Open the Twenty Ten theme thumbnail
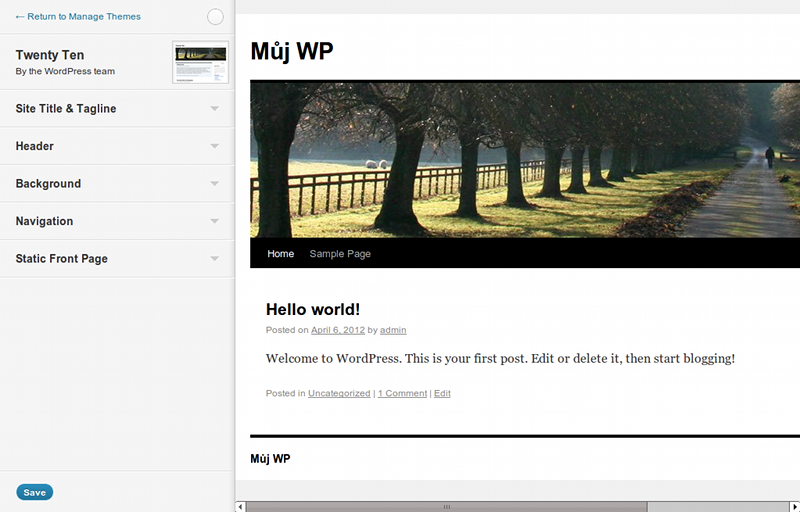Image resolution: width=800 pixels, height=512 pixels. point(201,62)
